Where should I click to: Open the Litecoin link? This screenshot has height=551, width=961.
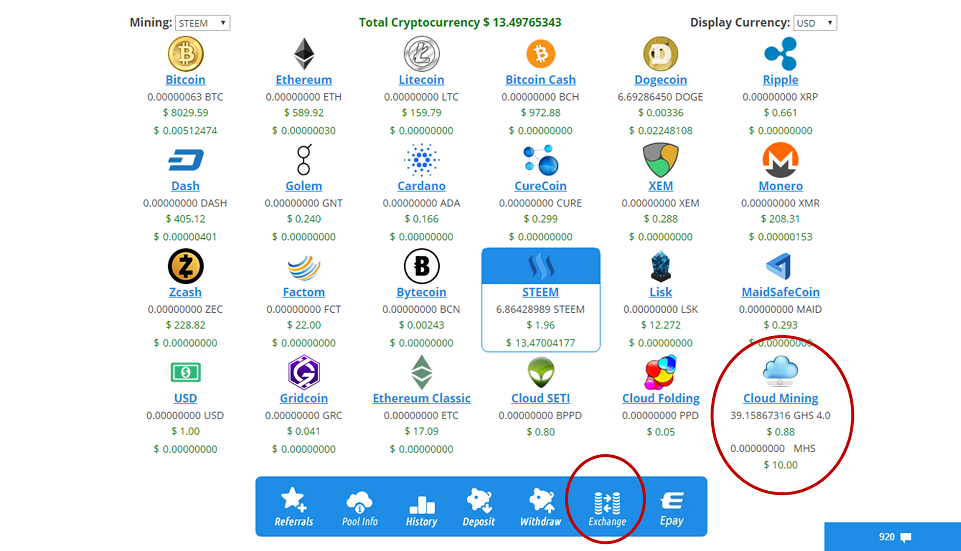click(x=422, y=80)
